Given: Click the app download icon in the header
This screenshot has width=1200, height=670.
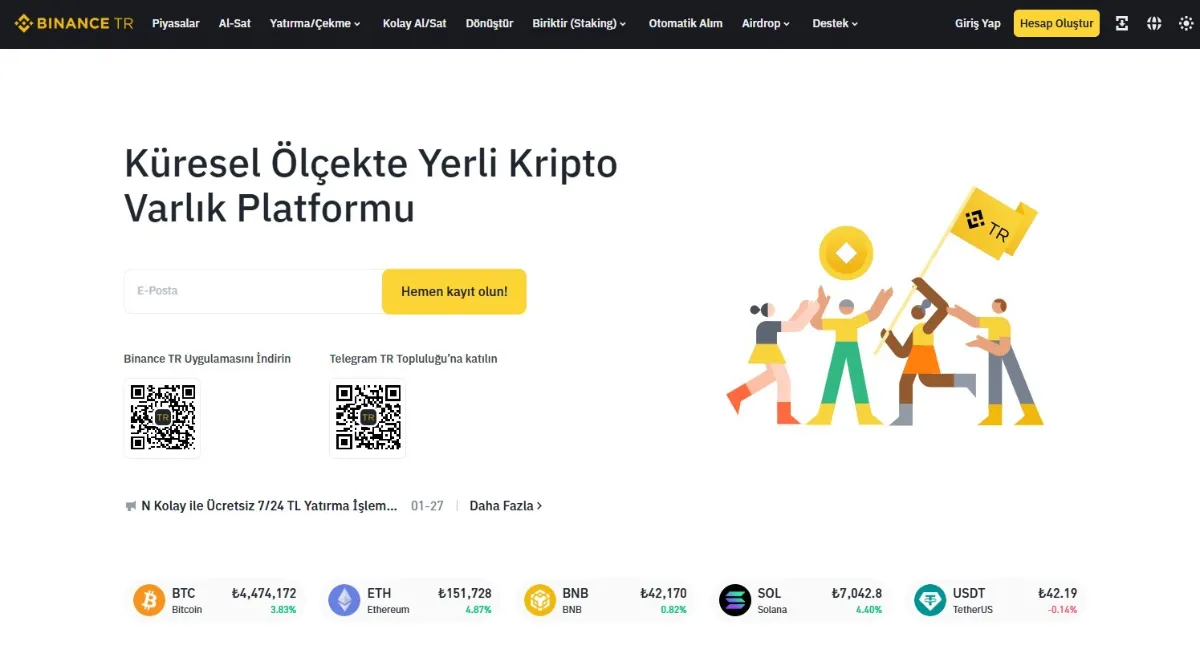Looking at the screenshot, I should [x=1121, y=22].
